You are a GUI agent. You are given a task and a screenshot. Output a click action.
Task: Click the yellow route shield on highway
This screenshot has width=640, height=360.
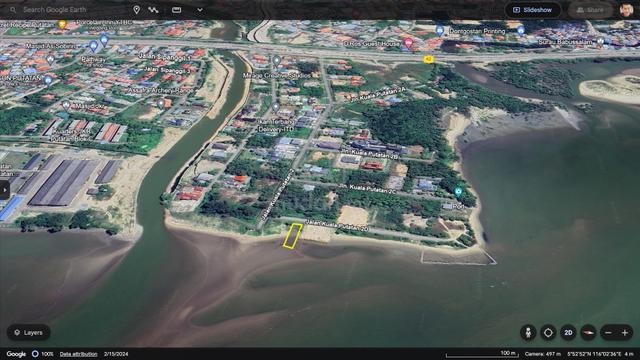(428, 59)
